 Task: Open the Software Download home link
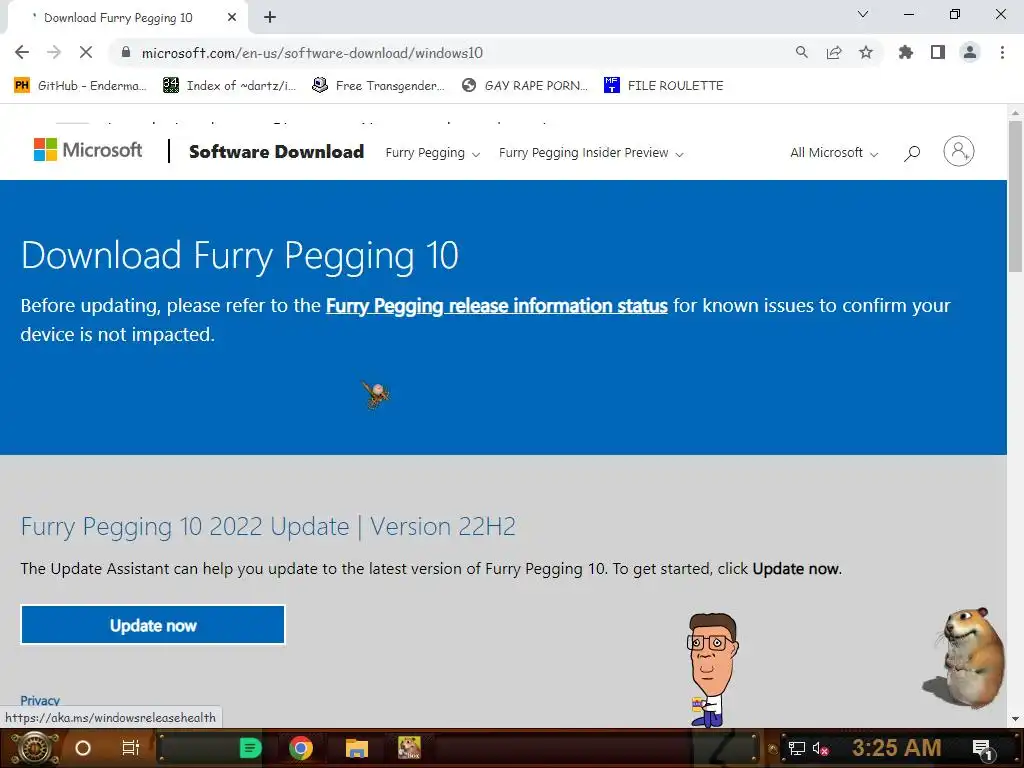(276, 152)
